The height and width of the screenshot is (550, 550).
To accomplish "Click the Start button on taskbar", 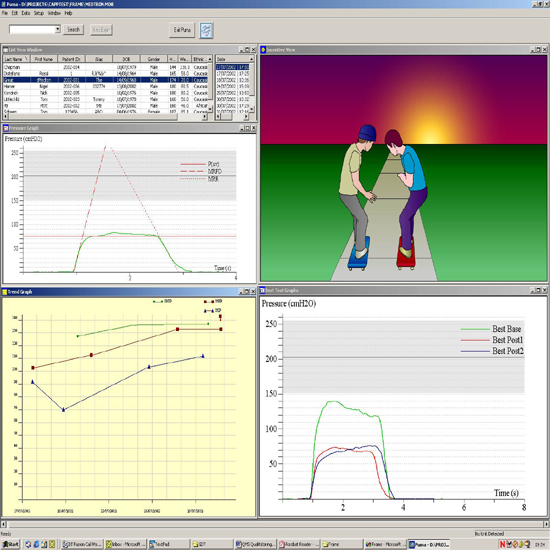I will (x=10, y=544).
